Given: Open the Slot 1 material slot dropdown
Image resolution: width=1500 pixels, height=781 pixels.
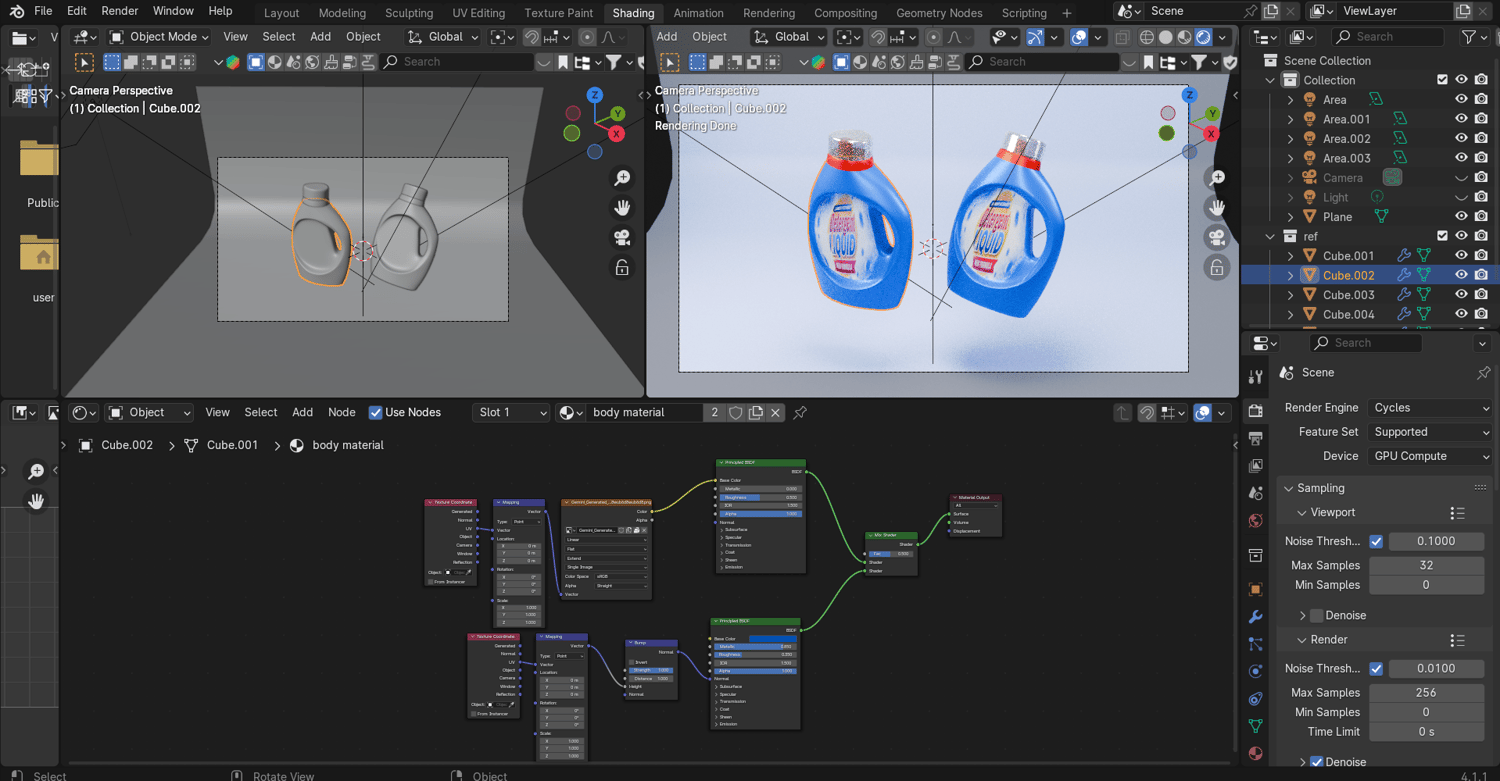Looking at the screenshot, I should click(x=512, y=412).
